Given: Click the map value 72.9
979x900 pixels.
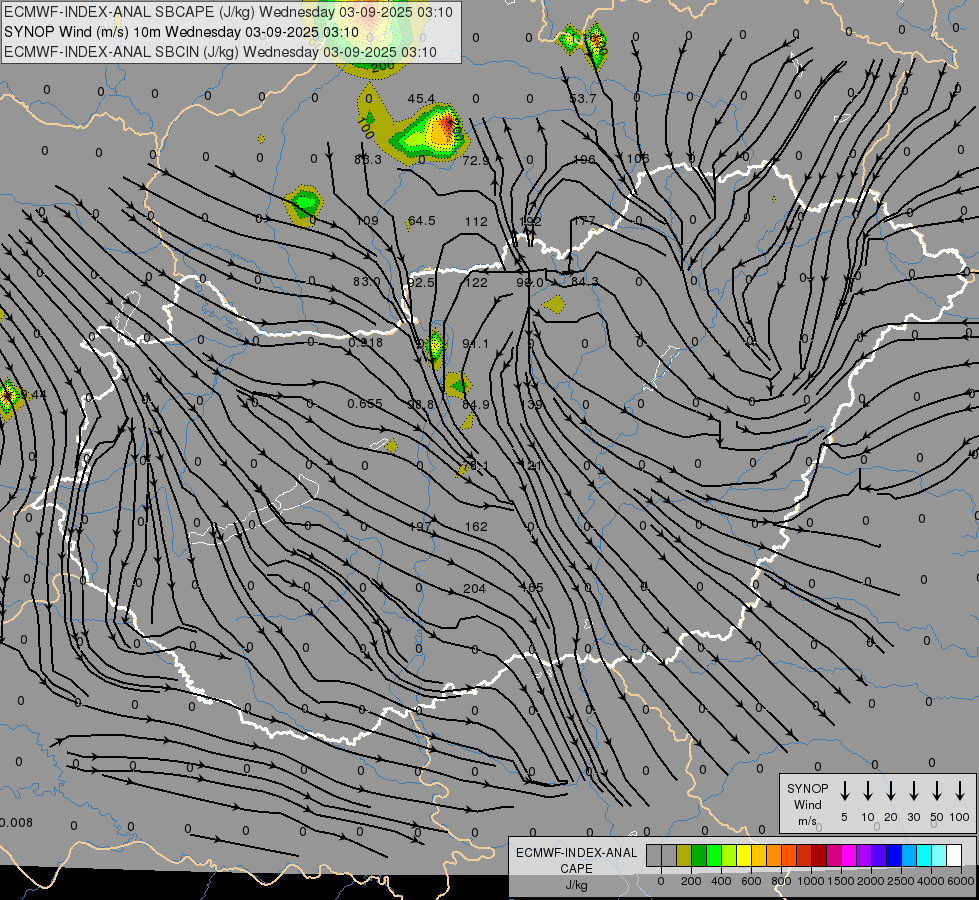Looking at the screenshot, I should (x=476, y=161).
